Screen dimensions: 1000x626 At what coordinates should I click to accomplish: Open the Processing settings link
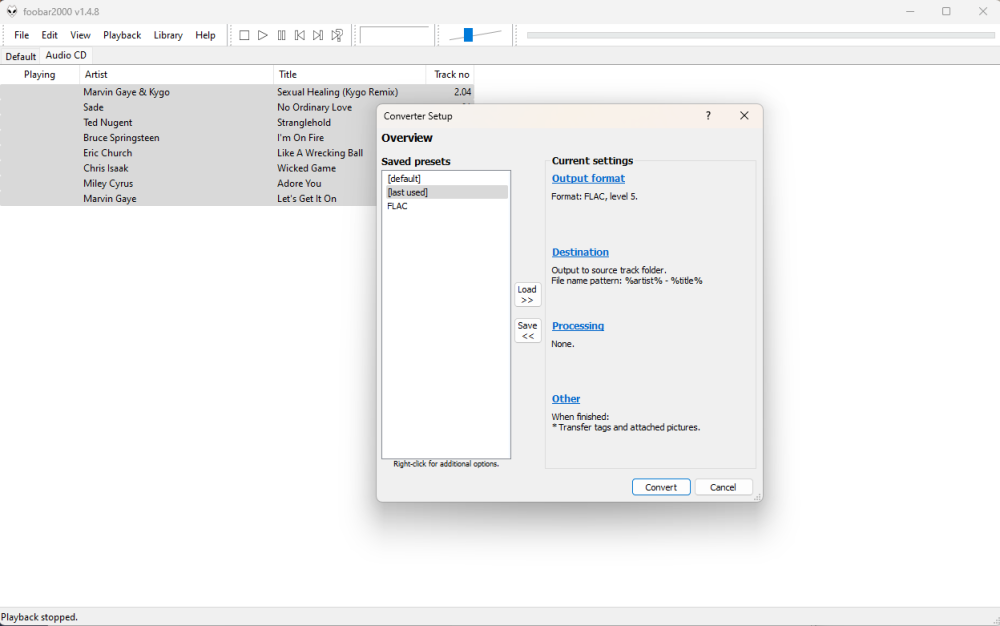(x=578, y=326)
